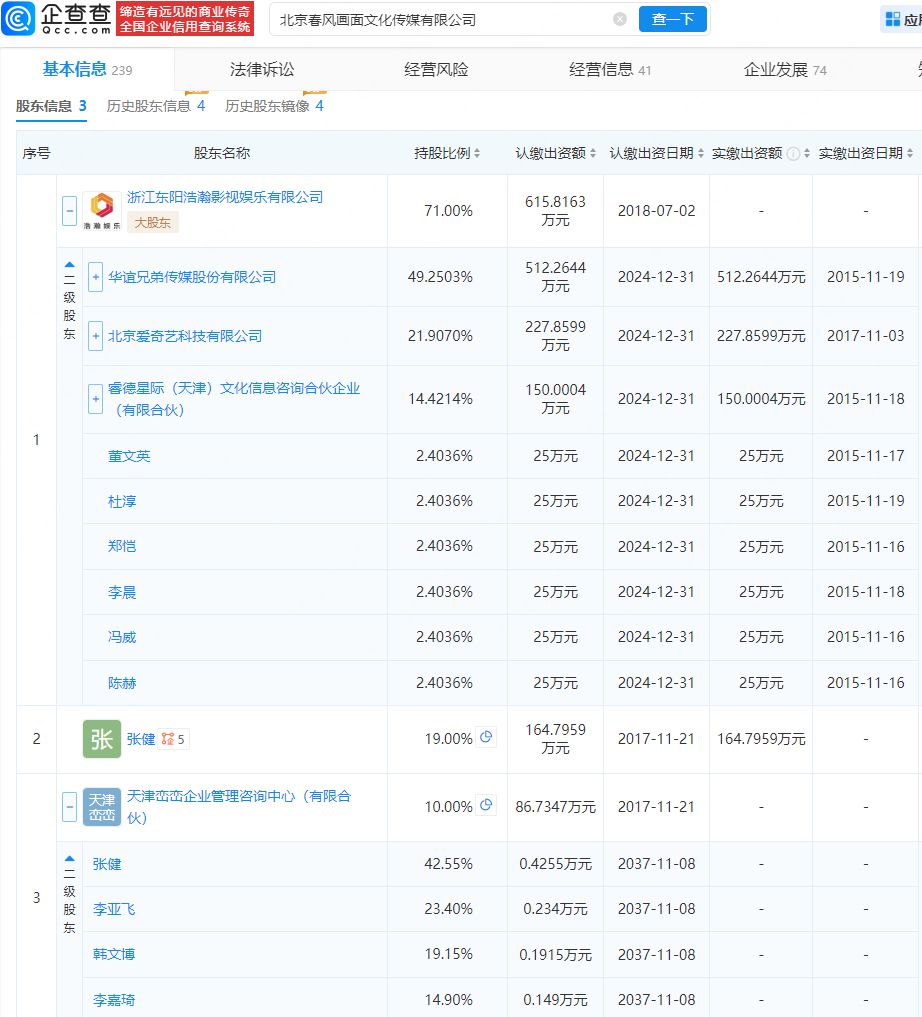Open equity chart icon beside 19.00%
The width and height of the screenshot is (922, 1017).
486,737
